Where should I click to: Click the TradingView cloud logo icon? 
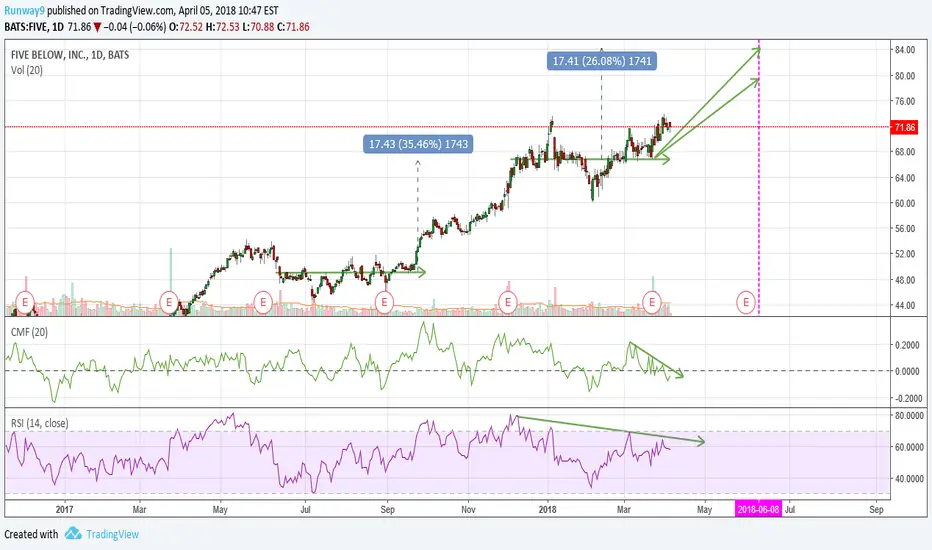73,533
